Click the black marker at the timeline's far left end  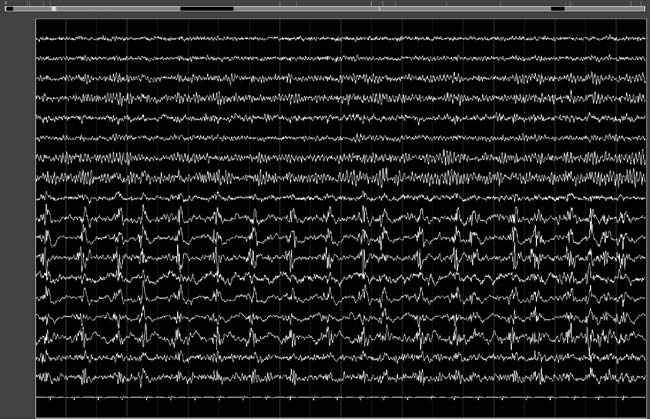click(x=9, y=8)
